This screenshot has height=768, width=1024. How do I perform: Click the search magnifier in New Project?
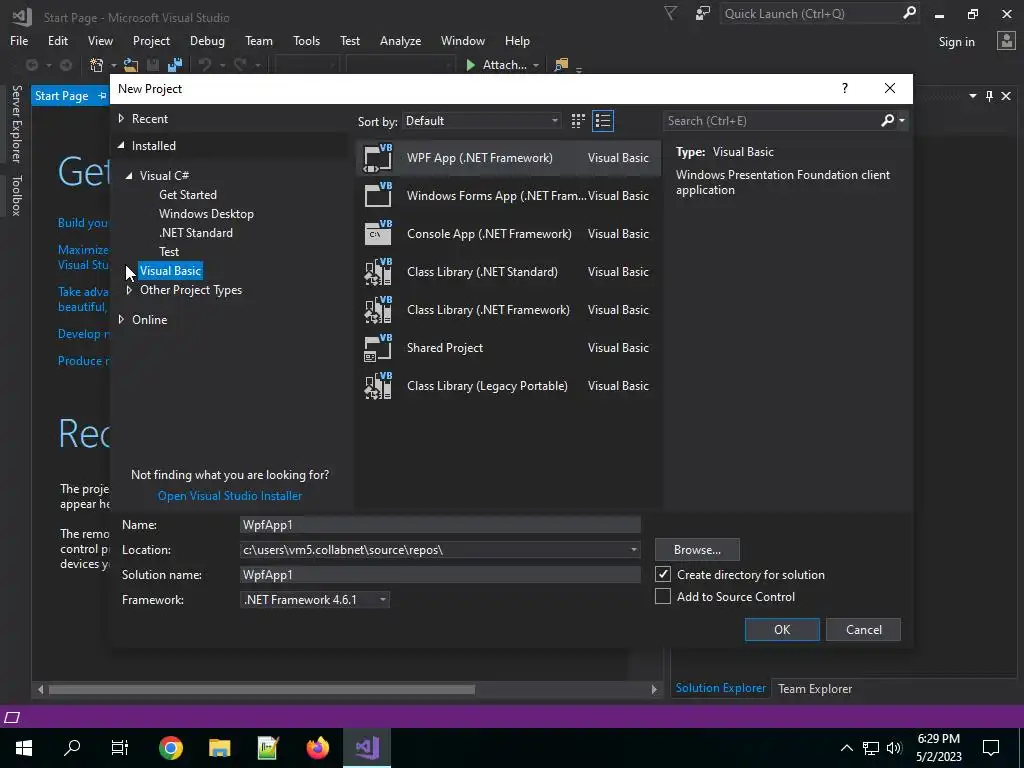click(888, 120)
